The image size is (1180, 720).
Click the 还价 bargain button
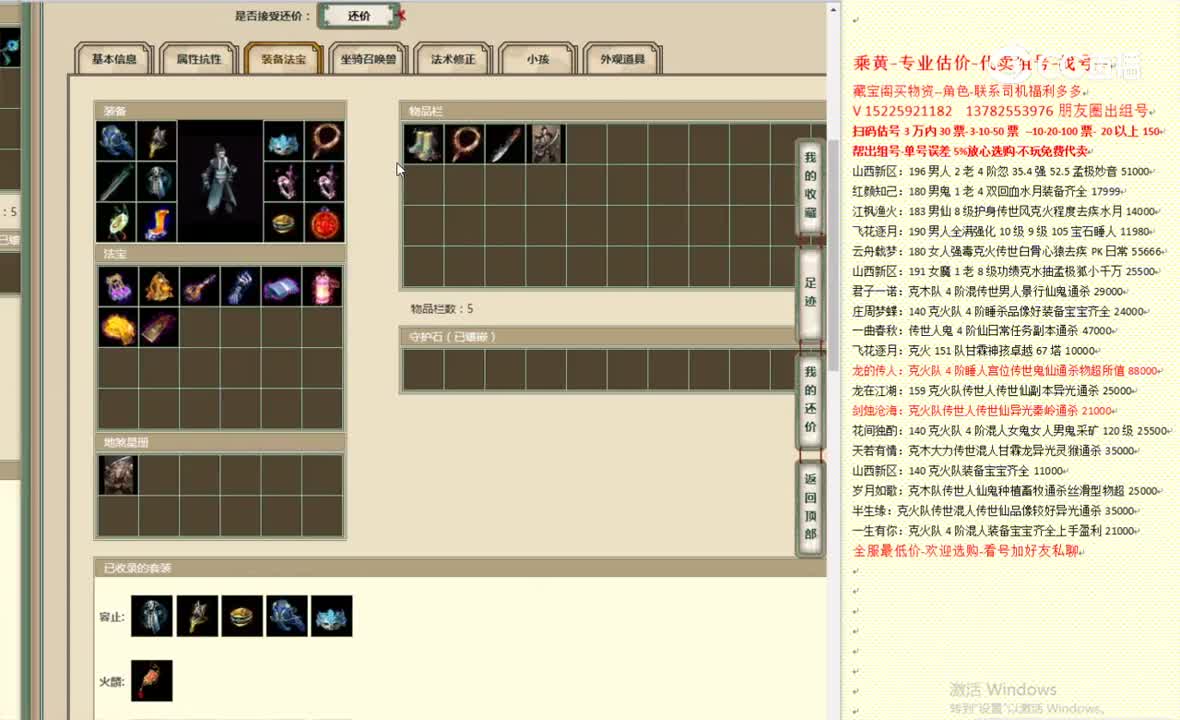coord(359,16)
